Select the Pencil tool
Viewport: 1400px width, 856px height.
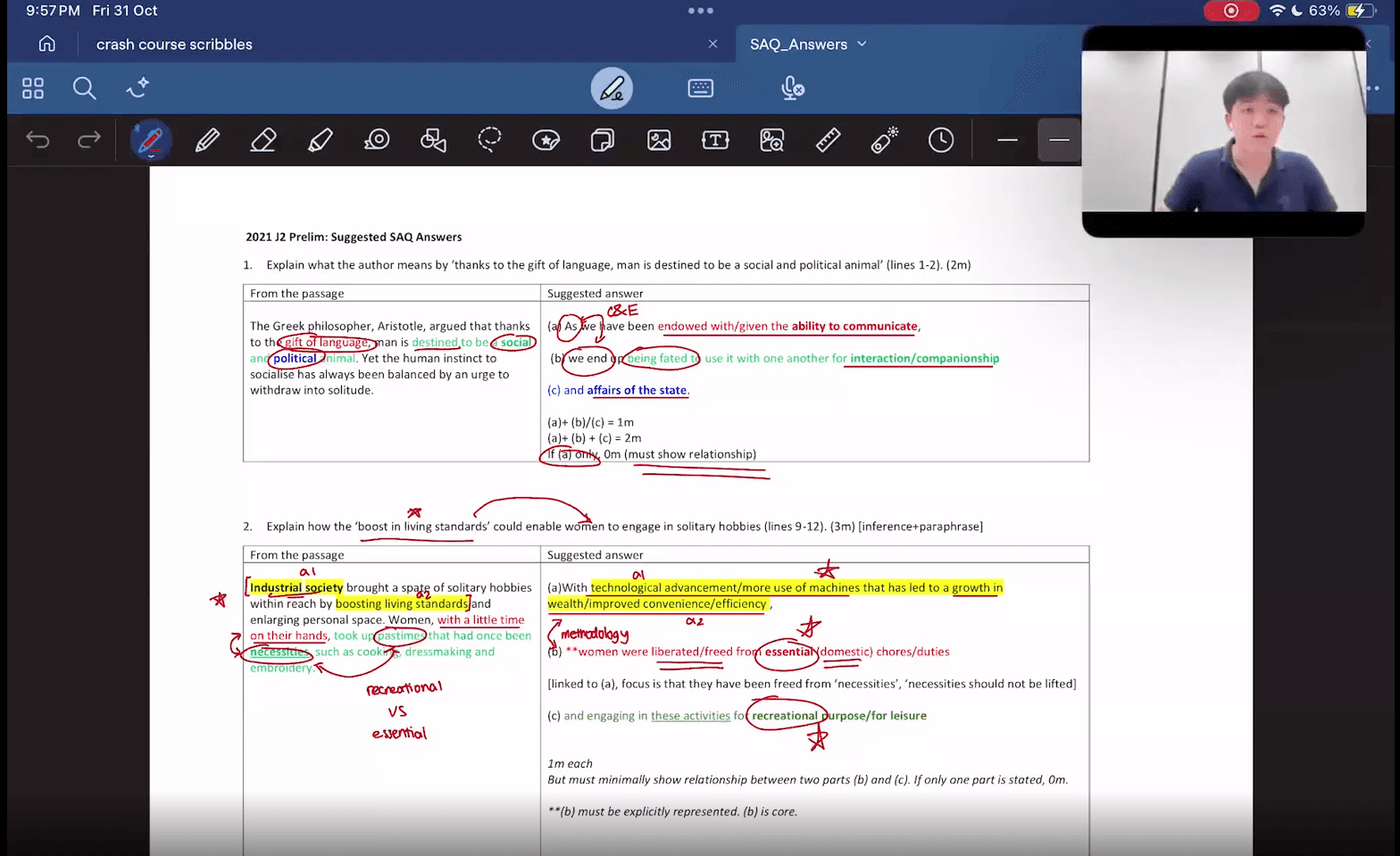point(207,140)
